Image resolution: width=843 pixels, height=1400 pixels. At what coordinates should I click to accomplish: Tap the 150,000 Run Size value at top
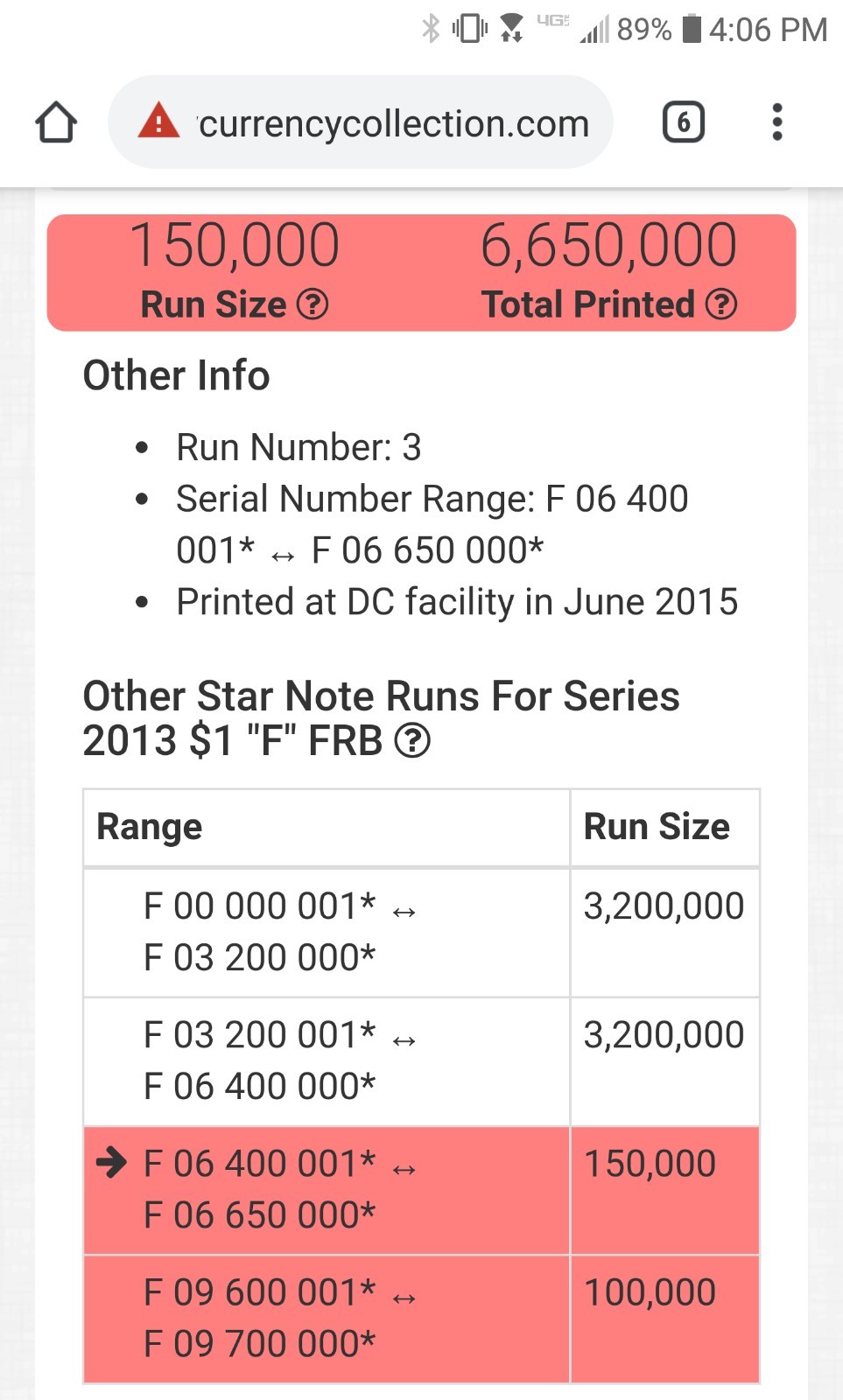tap(235, 245)
